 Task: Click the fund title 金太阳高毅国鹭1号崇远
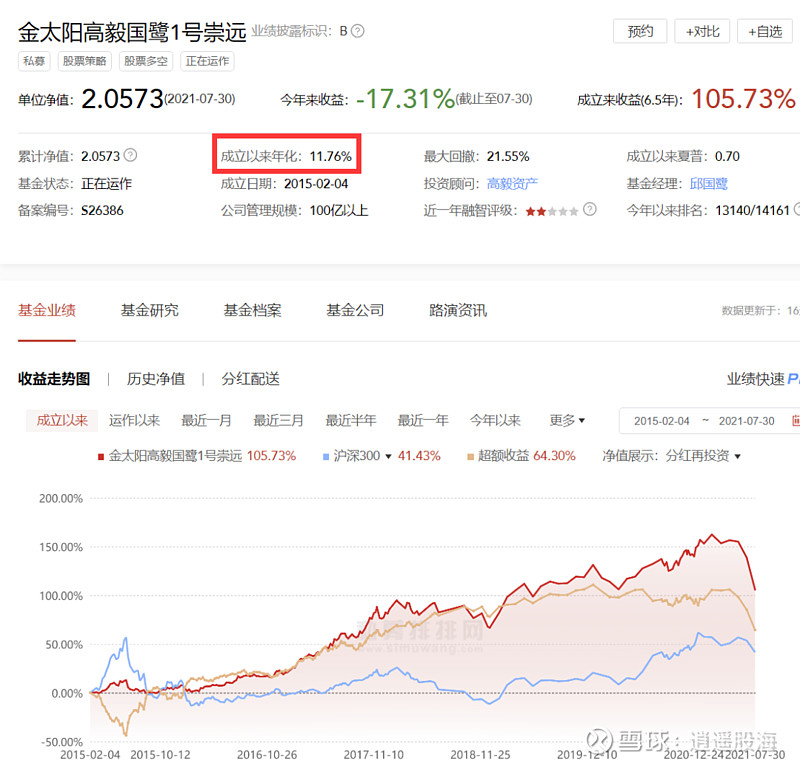point(132,32)
